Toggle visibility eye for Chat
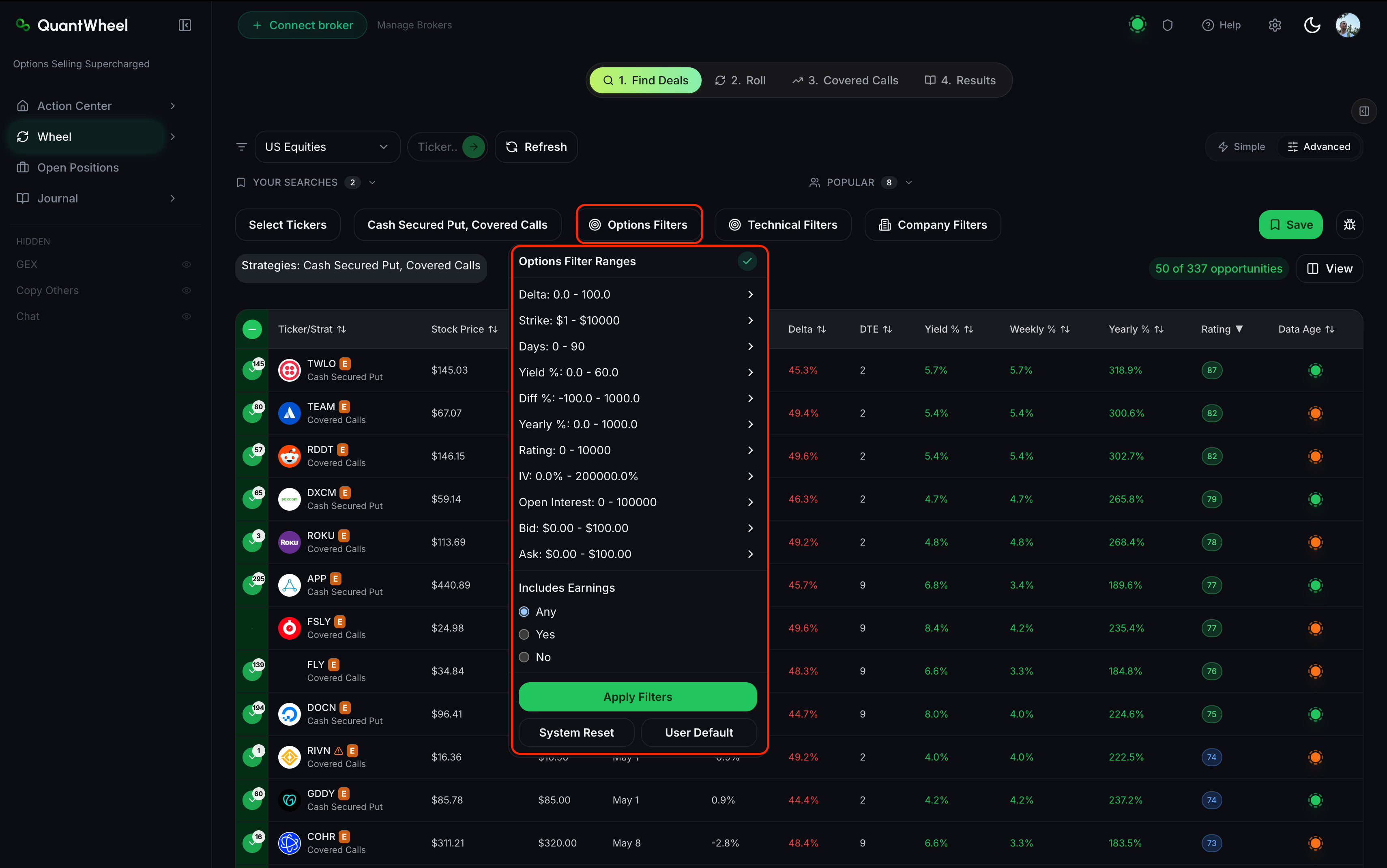Viewport: 1387px width, 868px height. 187,316
